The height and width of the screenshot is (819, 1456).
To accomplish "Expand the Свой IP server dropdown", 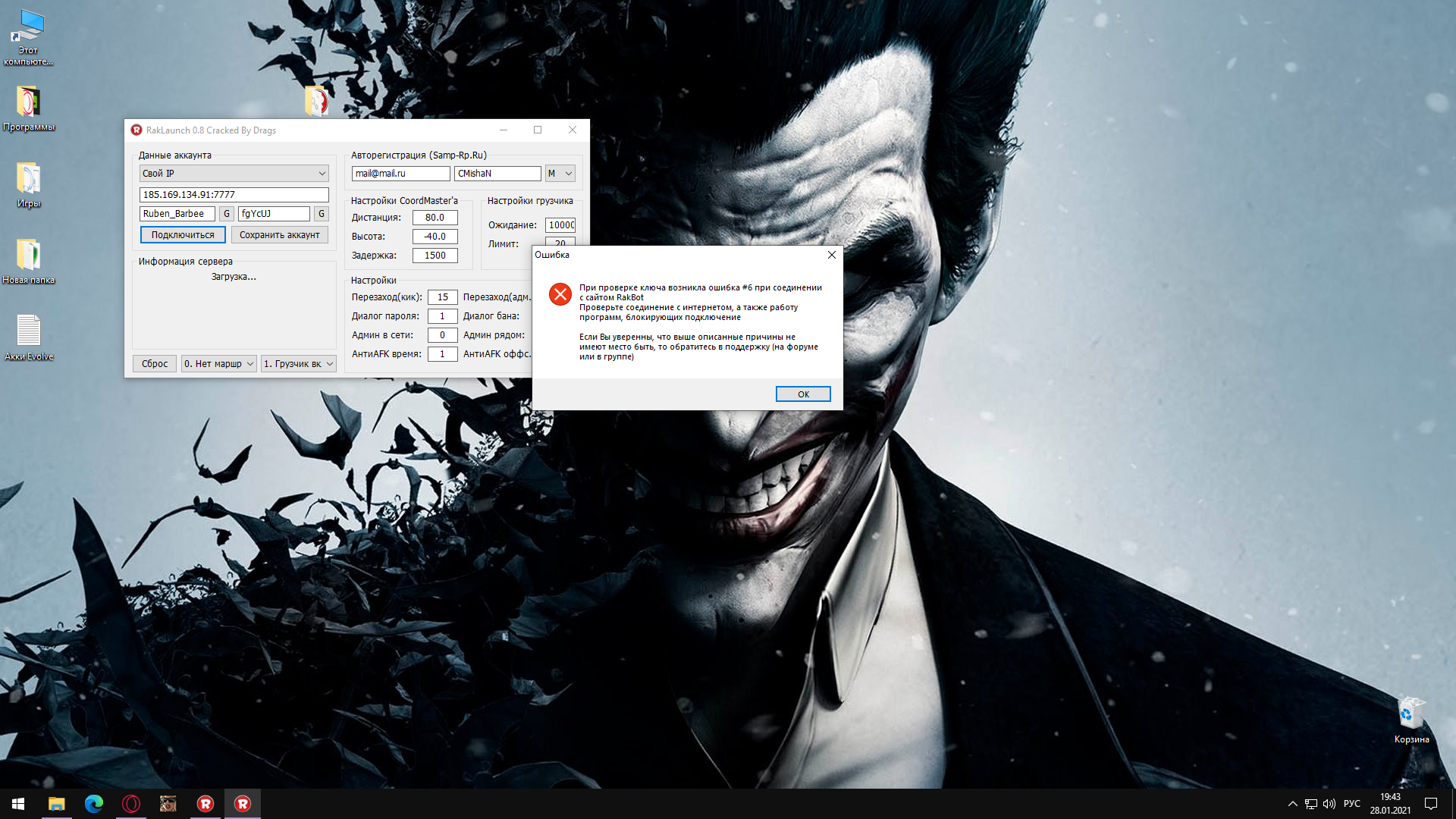I will click(x=234, y=174).
